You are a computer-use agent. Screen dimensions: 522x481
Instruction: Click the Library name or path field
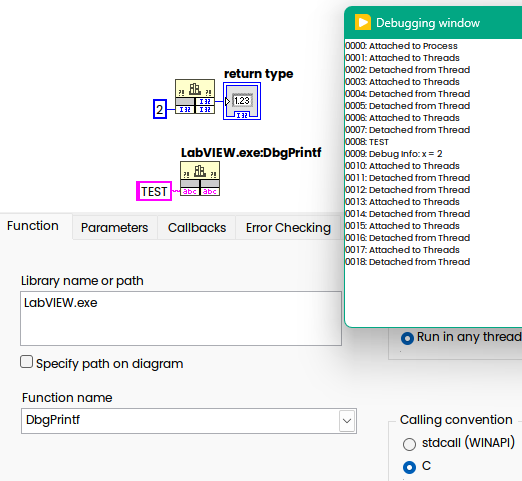(181, 318)
